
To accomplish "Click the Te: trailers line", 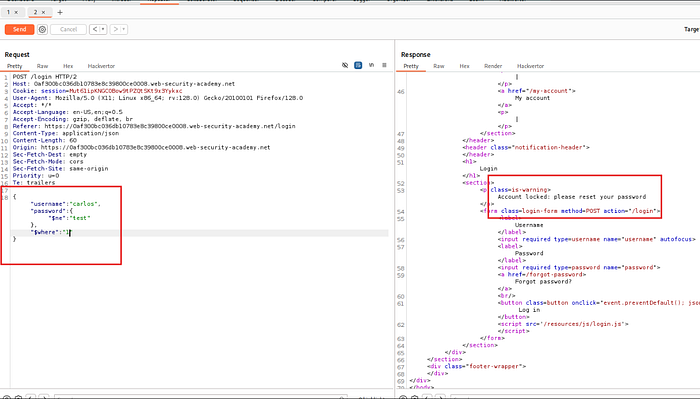I will point(34,183).
